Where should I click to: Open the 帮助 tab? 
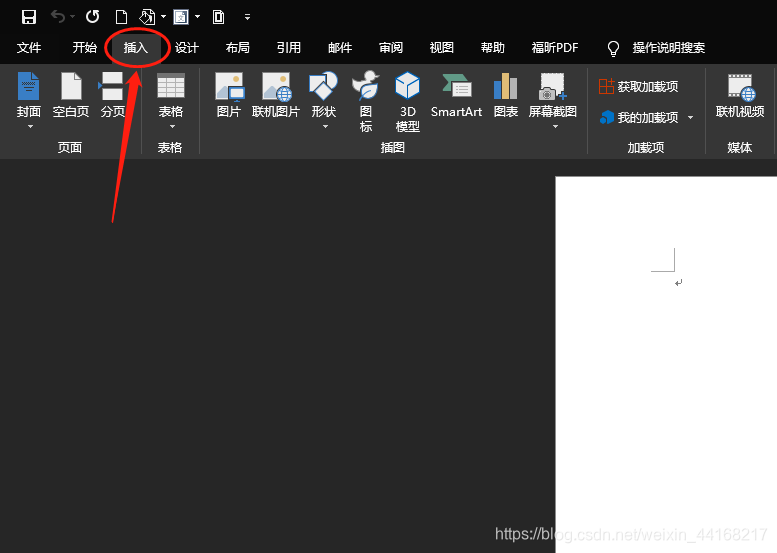493,48
